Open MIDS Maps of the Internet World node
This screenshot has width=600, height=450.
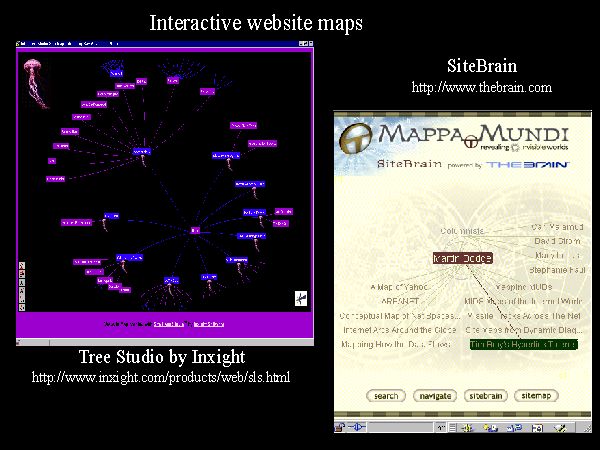(x=523, y=301)
